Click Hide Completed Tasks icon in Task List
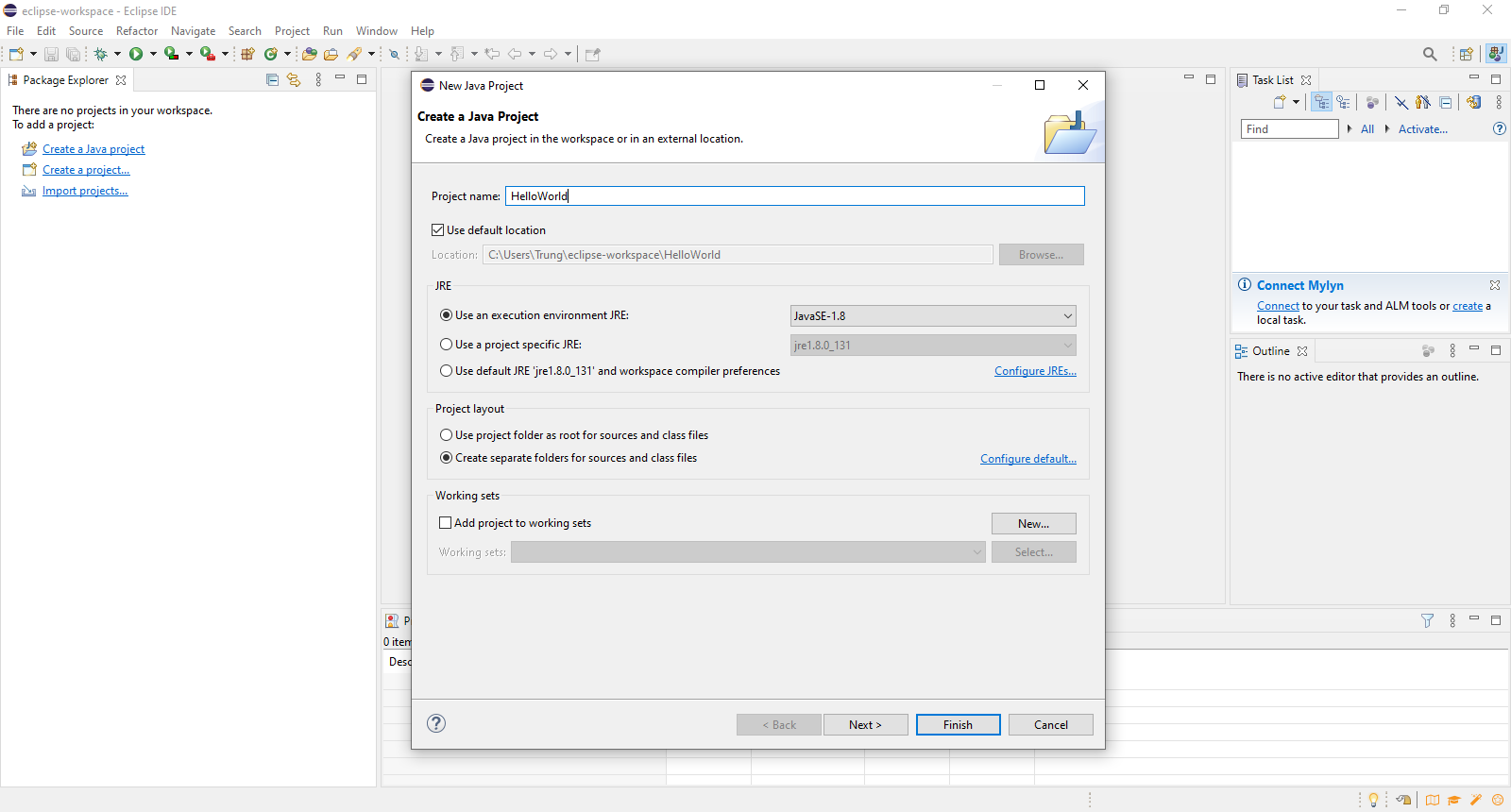This screenshot has width=1511, height=812. tap(1401, 102)
